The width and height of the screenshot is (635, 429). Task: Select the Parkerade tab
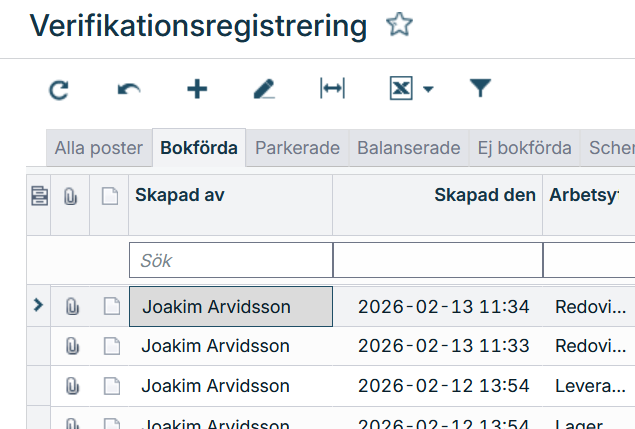(x=298, y=148)
